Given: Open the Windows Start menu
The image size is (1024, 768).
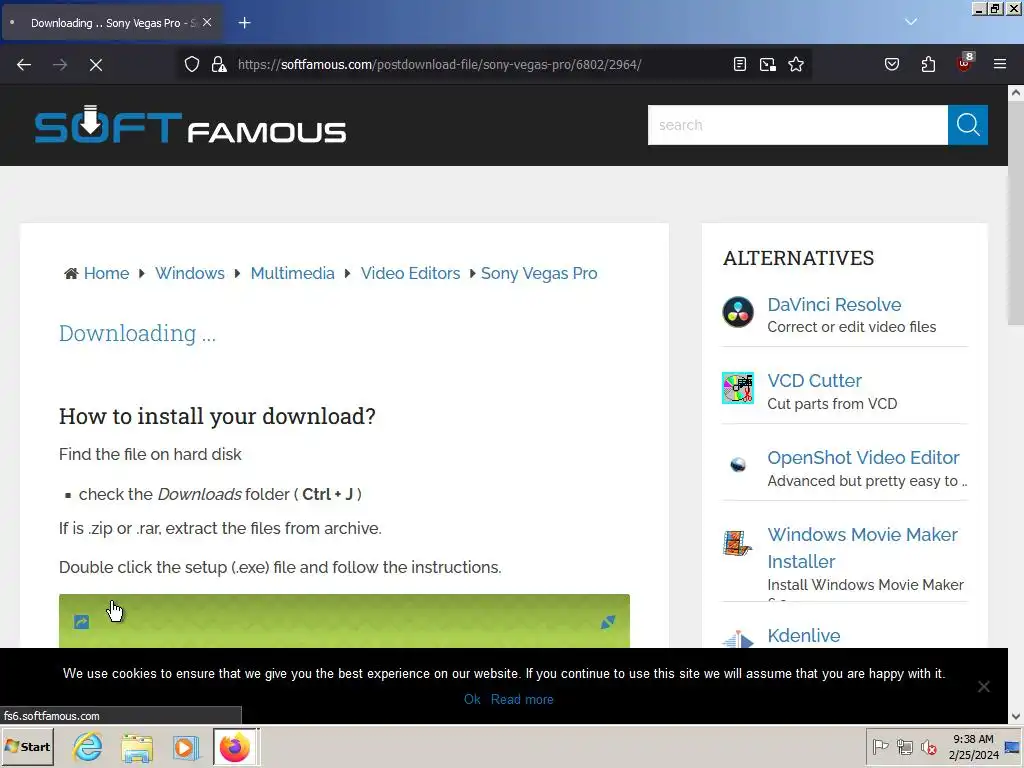Looking at the screenshot, I should [x=28, y=746].
